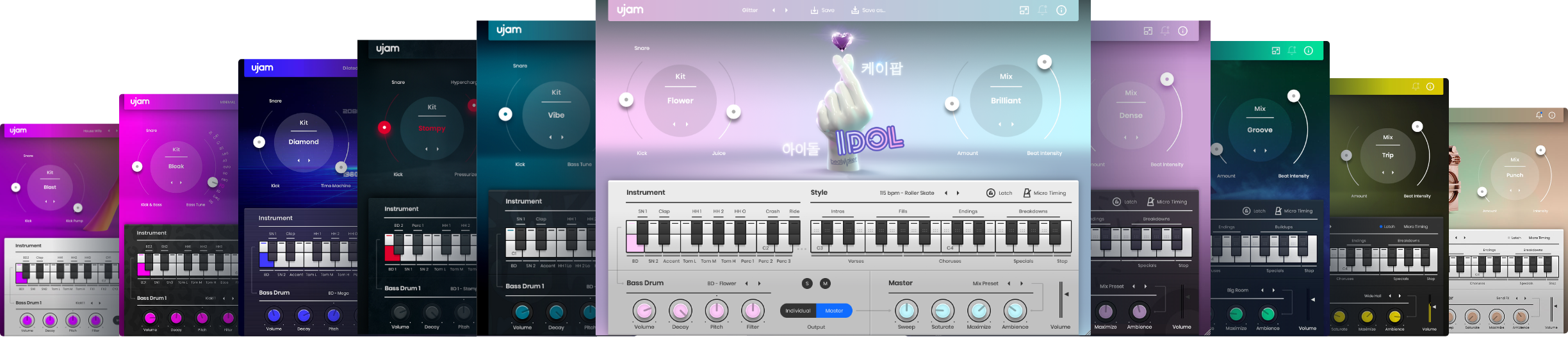This screenshot has width=1568, height=337.
Task: Click the master Volume fader arrow in IDOL window
Action: click(x=1066, y=294)
